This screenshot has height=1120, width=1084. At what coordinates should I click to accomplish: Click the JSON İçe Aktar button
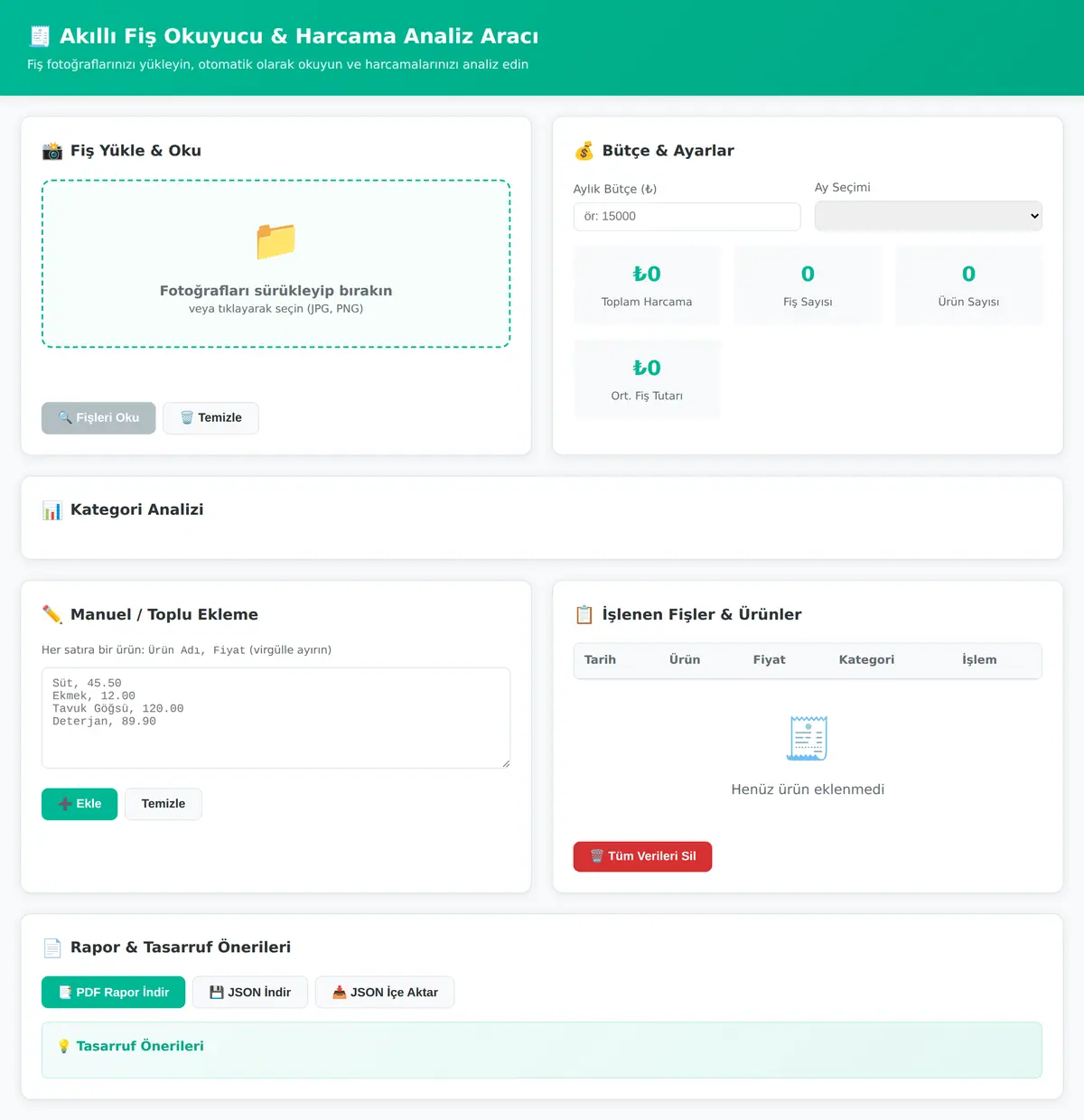[x=385, y=993]
